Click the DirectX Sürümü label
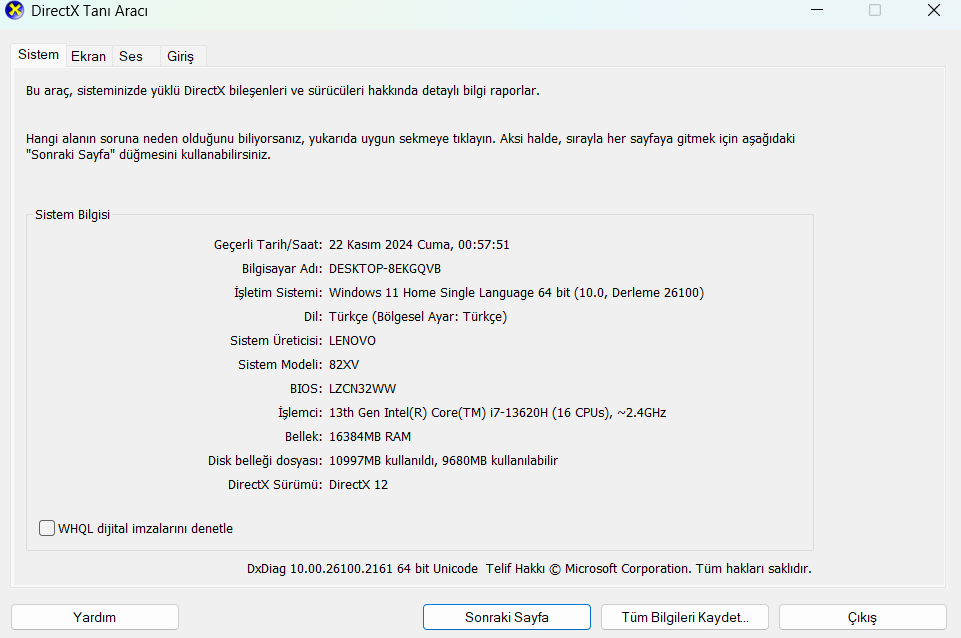Image resolution: width=961 pixels, height=638 pixels. [275, 485]
